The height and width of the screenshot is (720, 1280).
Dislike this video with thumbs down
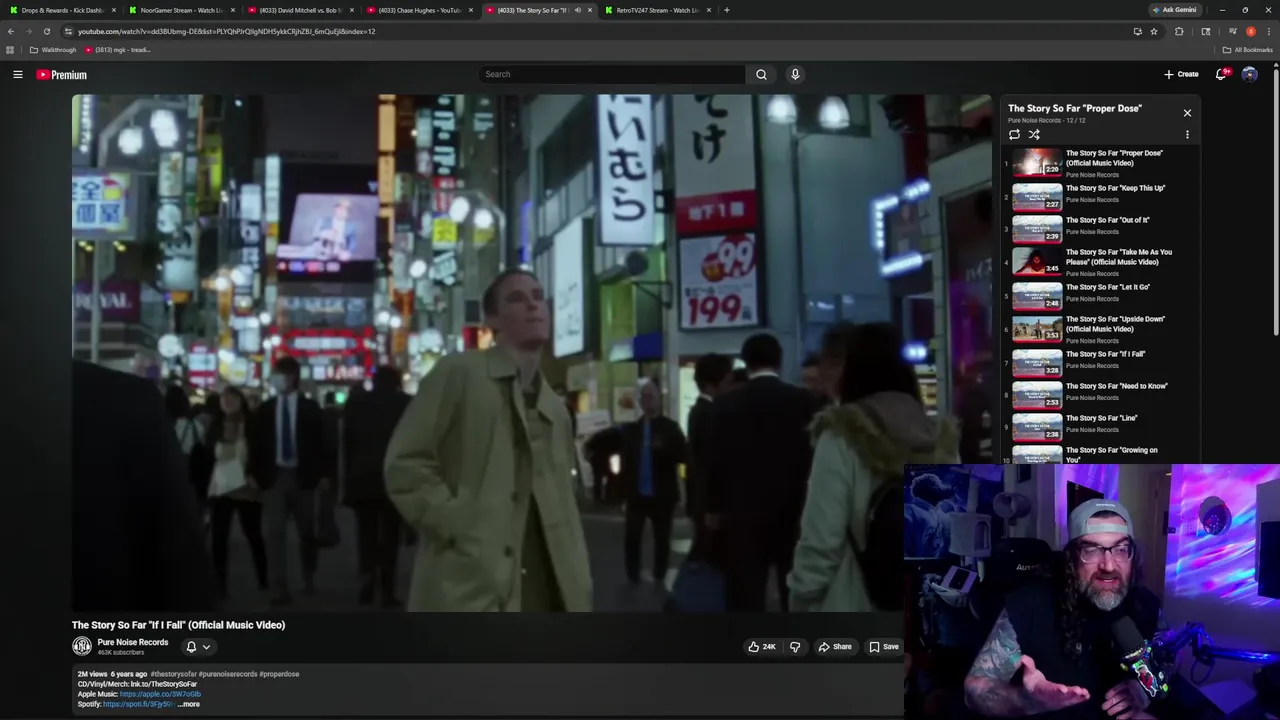click(x=795, y=647)
